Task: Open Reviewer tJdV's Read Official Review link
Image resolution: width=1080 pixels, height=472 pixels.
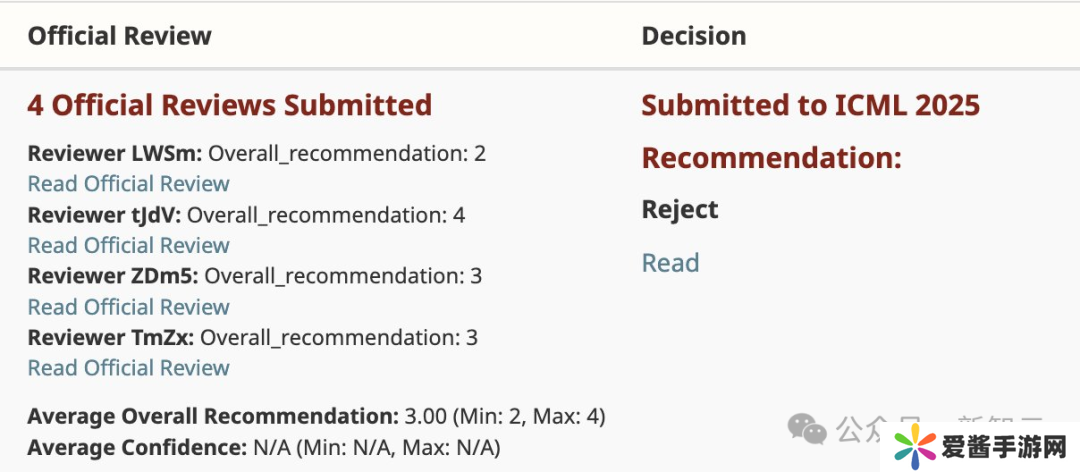Action: tap(129, 246)
